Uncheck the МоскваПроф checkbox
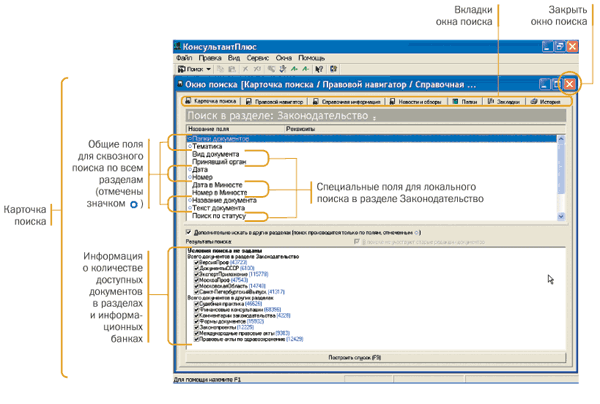The height and width of the screenshot is (404, 600). click(x=197, y=280)
